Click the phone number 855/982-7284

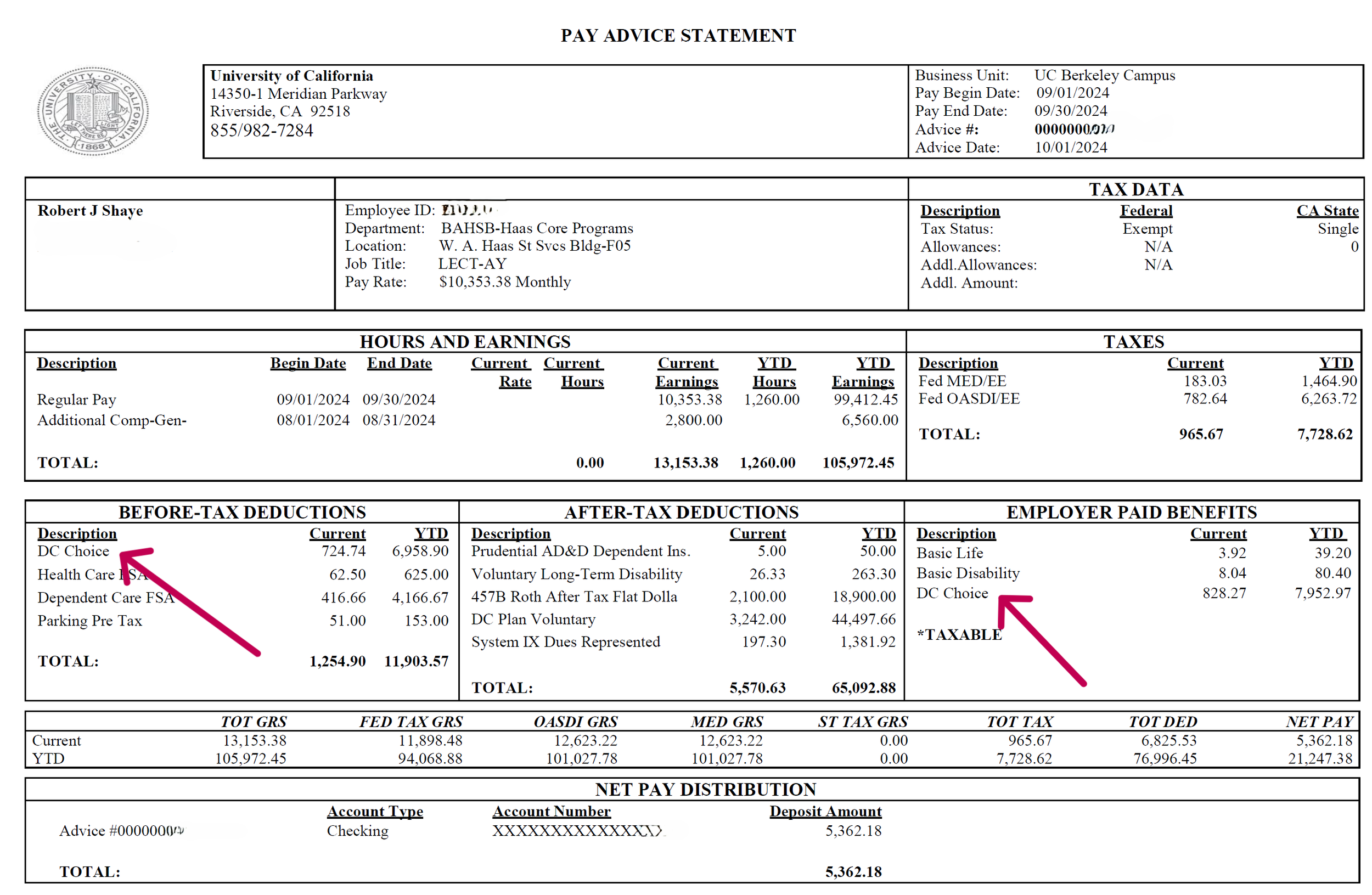(261, 131)
